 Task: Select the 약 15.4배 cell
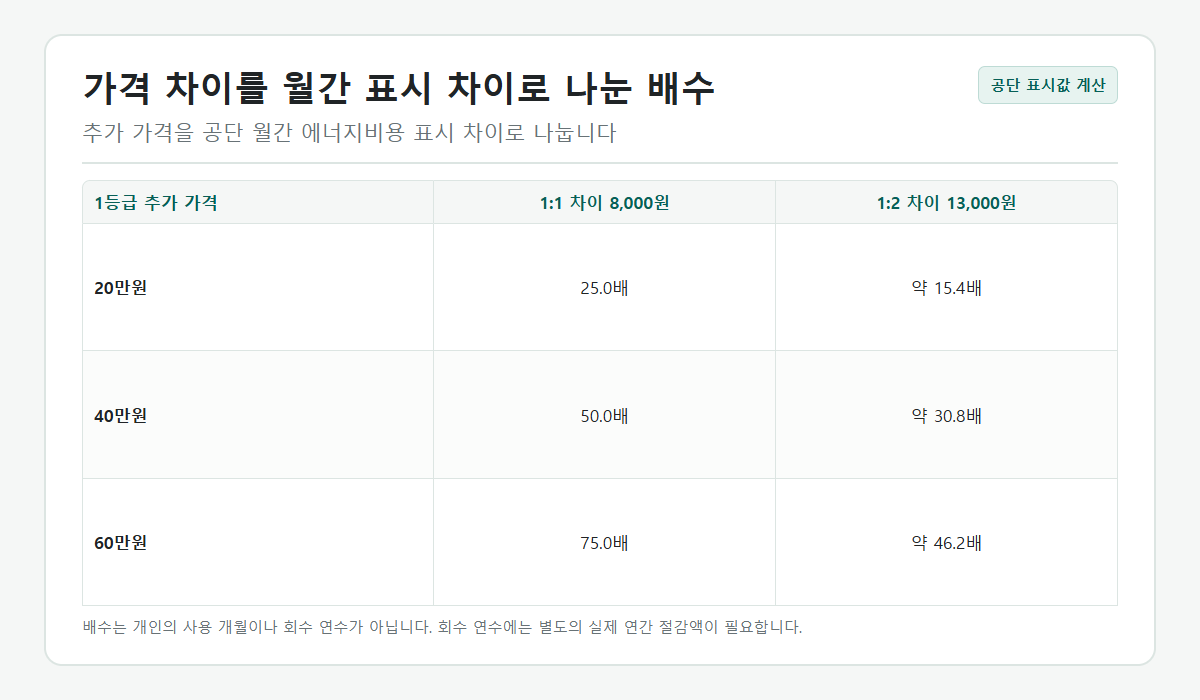pos(946,288)
